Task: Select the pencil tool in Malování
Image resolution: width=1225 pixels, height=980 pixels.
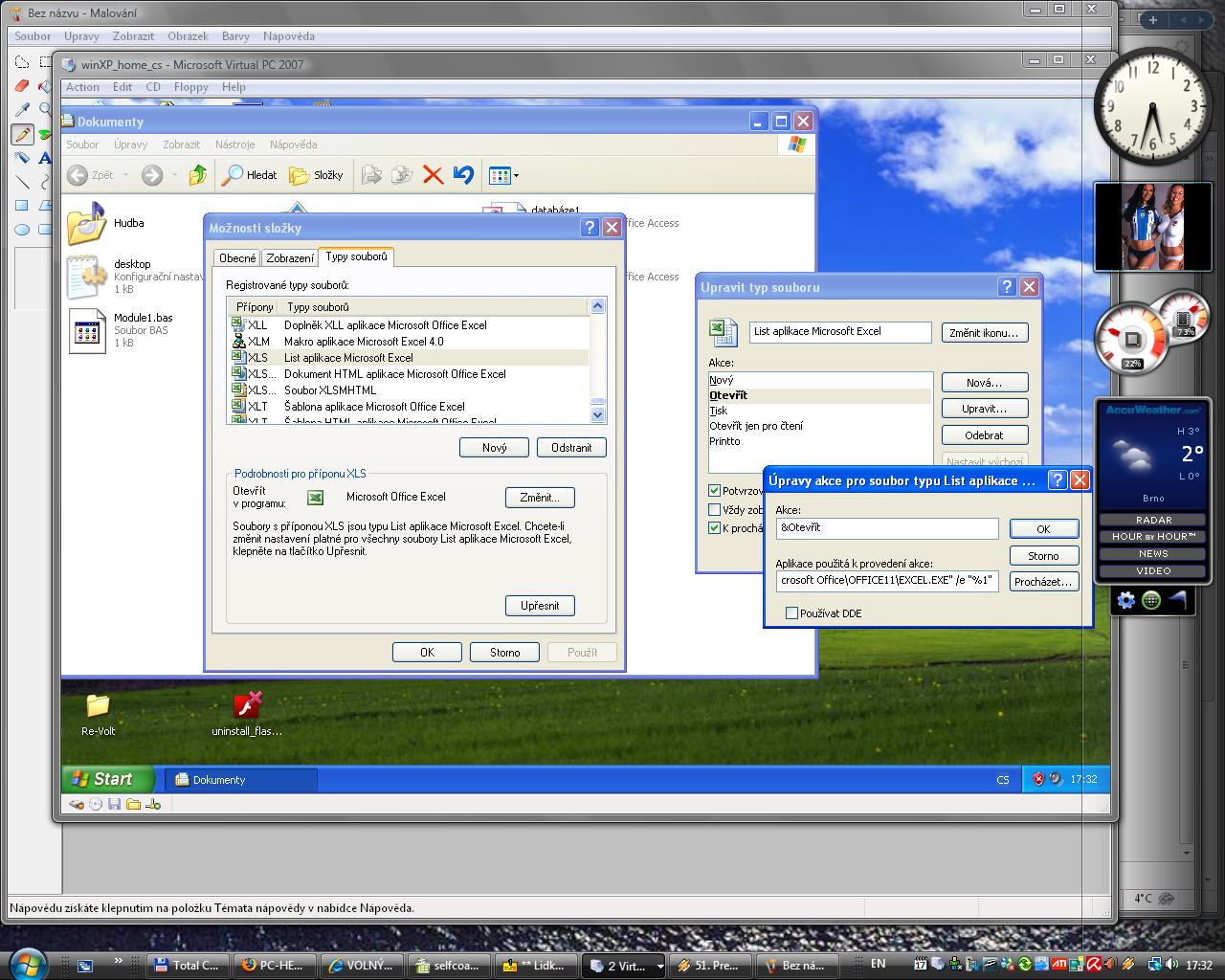Action: coord(22,134)
